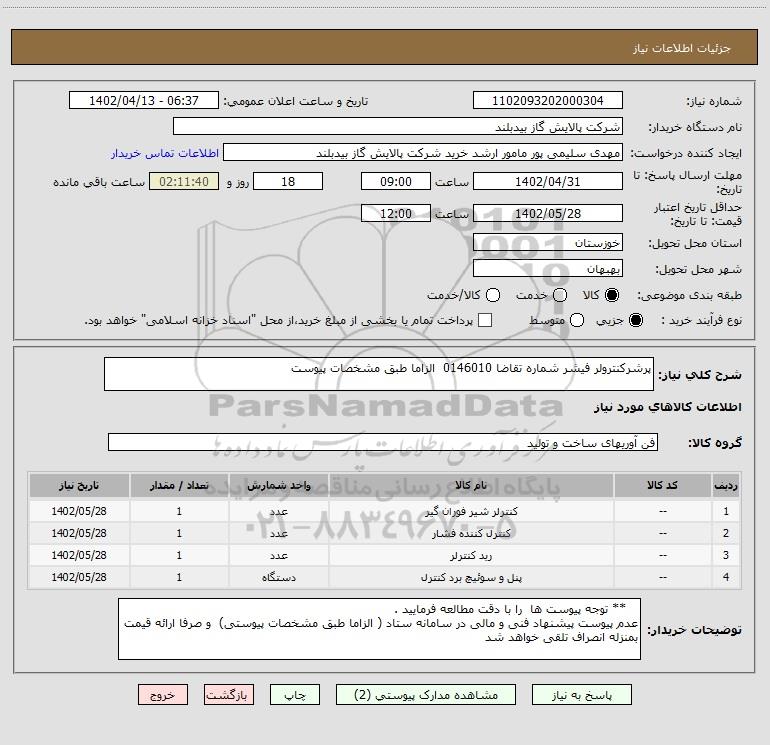
Task: Click the نام کالا column header
Action: click(x=471, y=485)
